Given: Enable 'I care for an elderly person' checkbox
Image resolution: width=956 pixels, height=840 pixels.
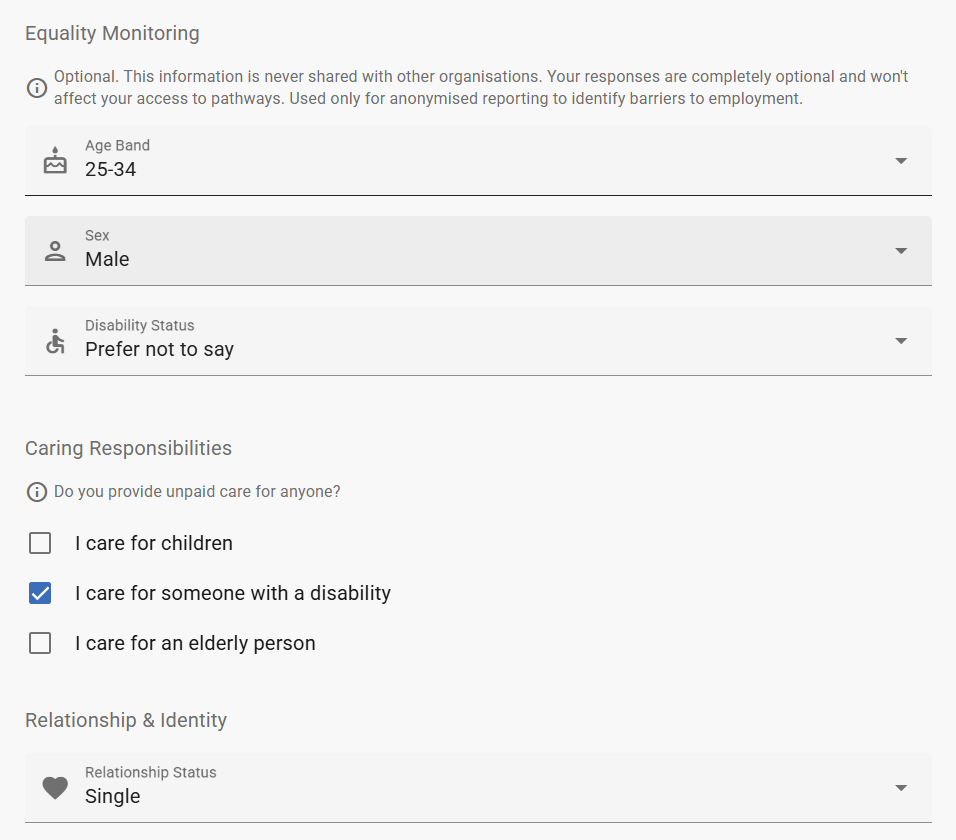Looking at the screenshot, I should pos(40,644).
